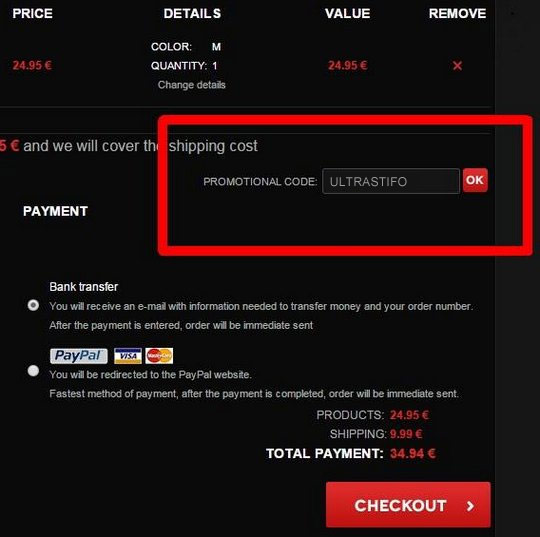Screen dimensions: 540x537
Task: Click the PRICE column header
Action: coord(32,13)
